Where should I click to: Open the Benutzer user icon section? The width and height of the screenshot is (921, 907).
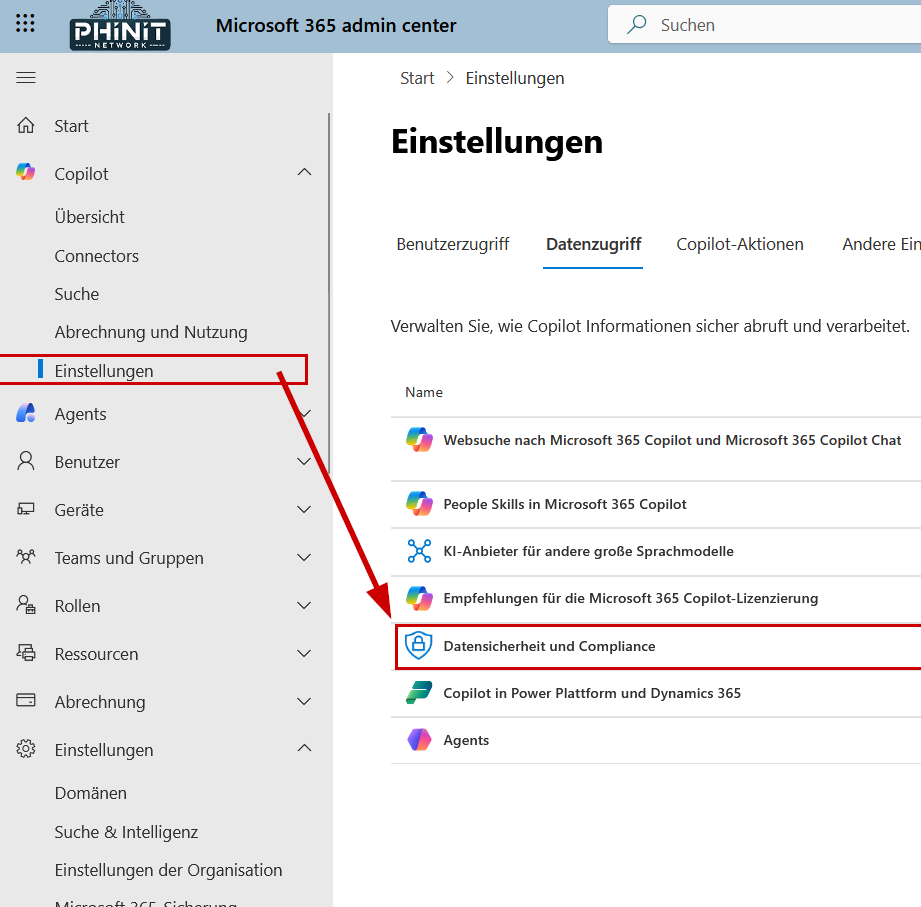(25, 461)
